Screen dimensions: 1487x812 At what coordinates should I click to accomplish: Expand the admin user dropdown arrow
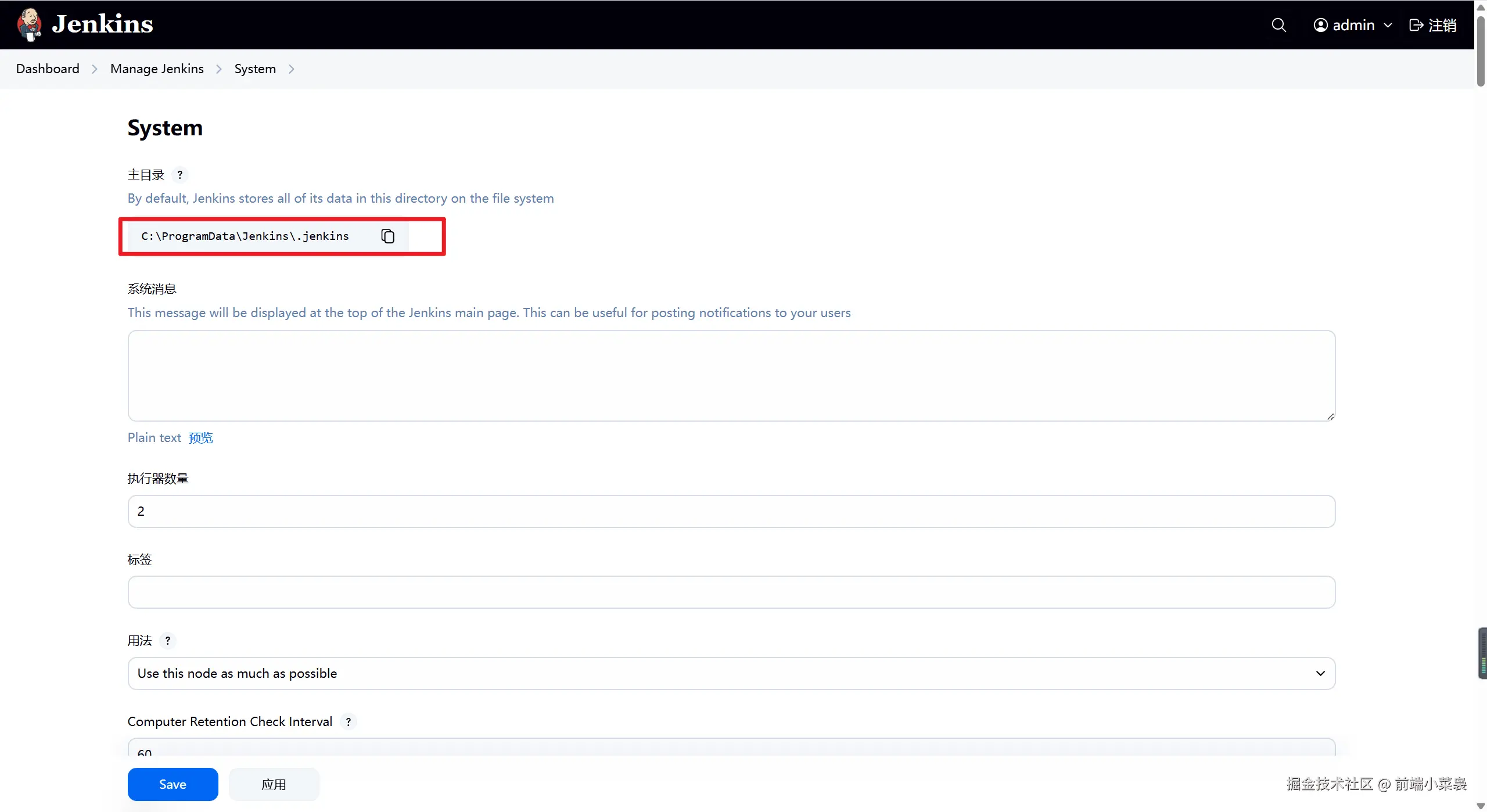pyautogui.click(x=1388, y=26)
